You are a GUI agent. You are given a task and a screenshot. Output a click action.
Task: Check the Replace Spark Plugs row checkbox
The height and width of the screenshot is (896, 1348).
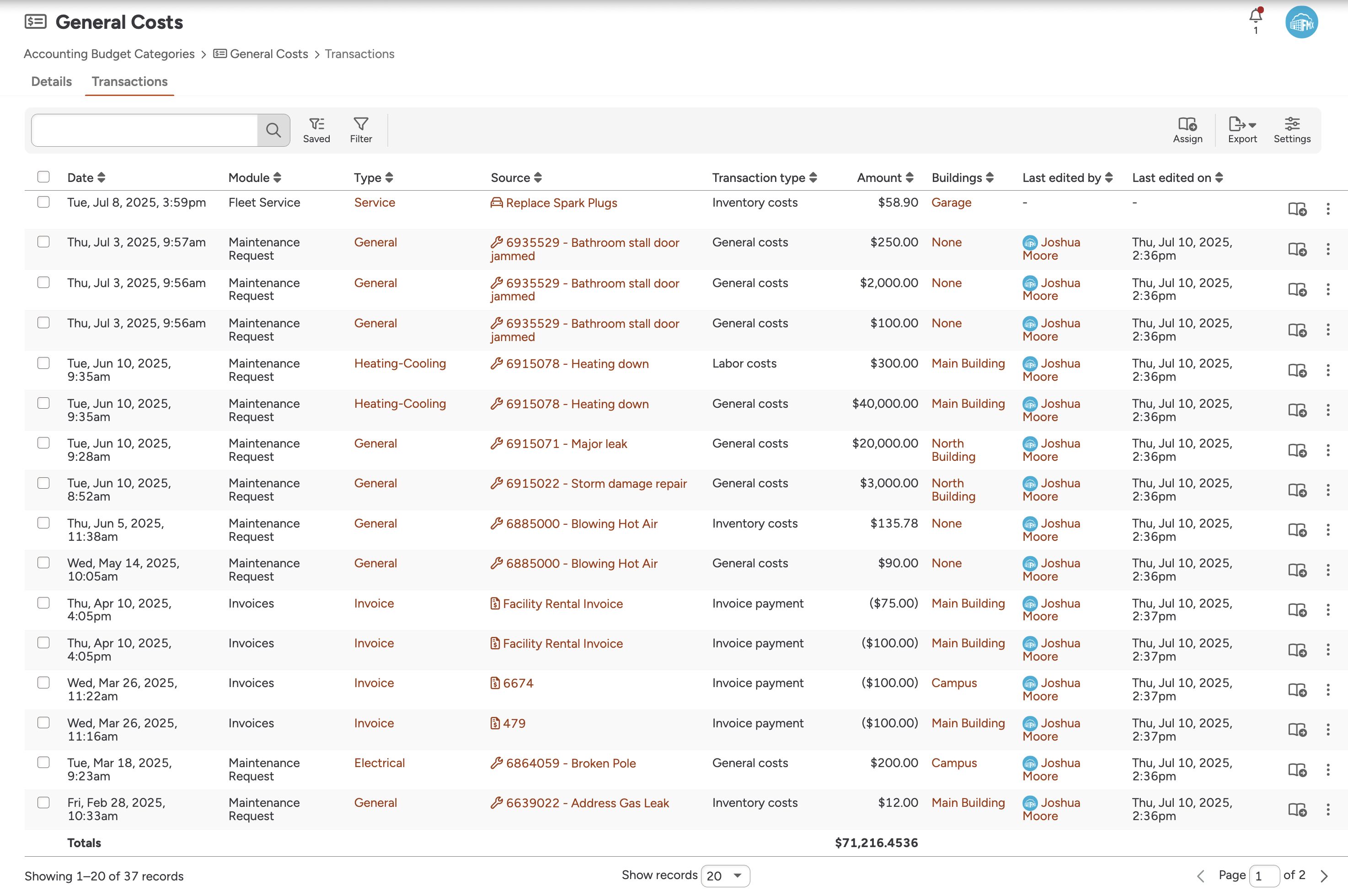(x=43, y=202)
